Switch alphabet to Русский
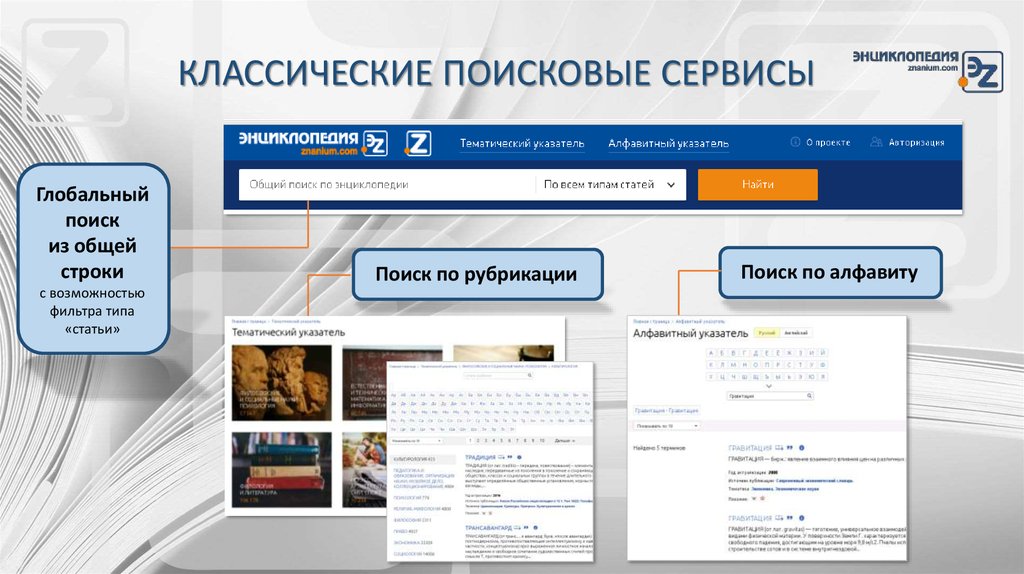This screenshot has width=1024, height=574. [x=766, y=332]
